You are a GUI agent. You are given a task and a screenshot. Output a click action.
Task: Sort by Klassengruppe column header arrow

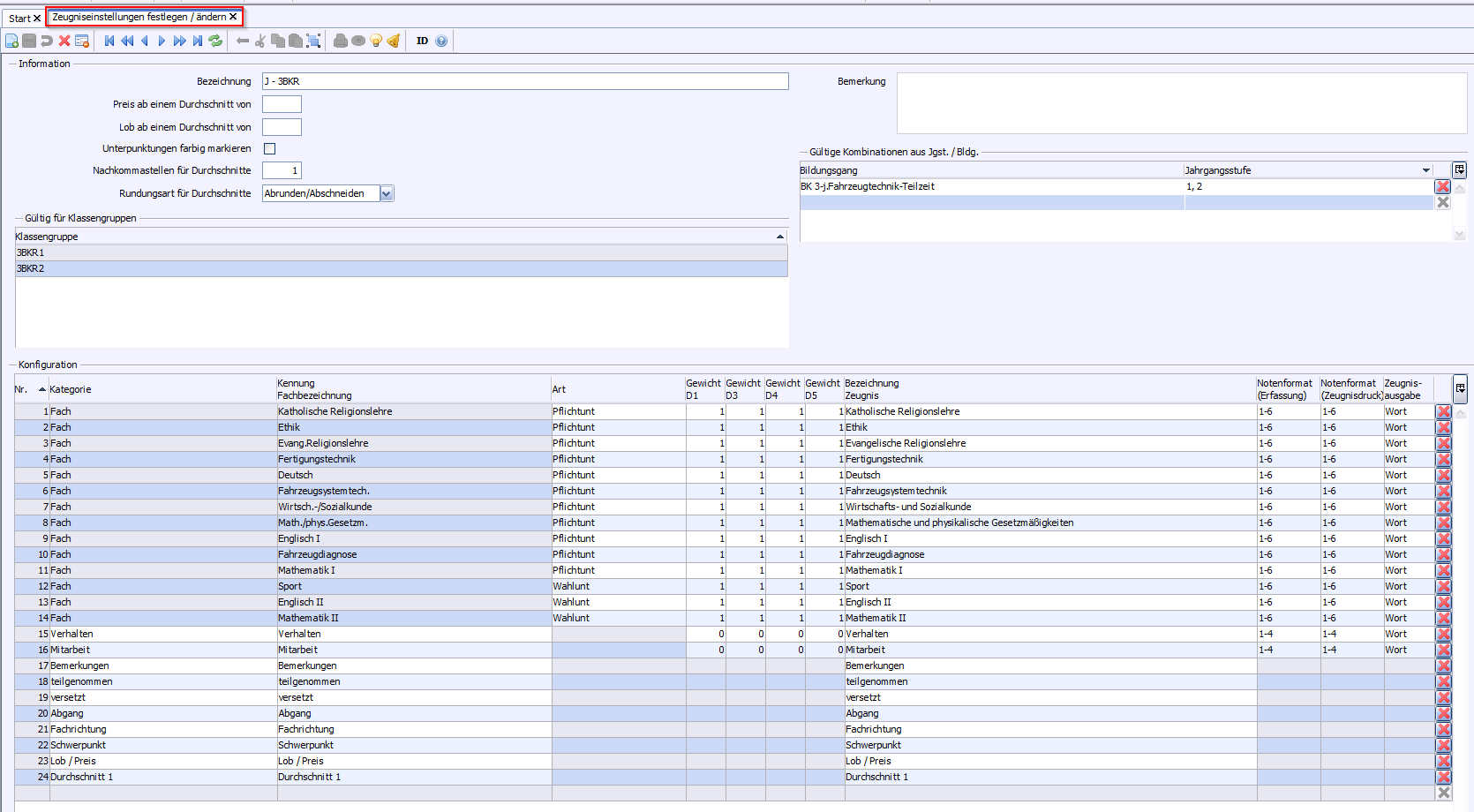tap(779, 237)
